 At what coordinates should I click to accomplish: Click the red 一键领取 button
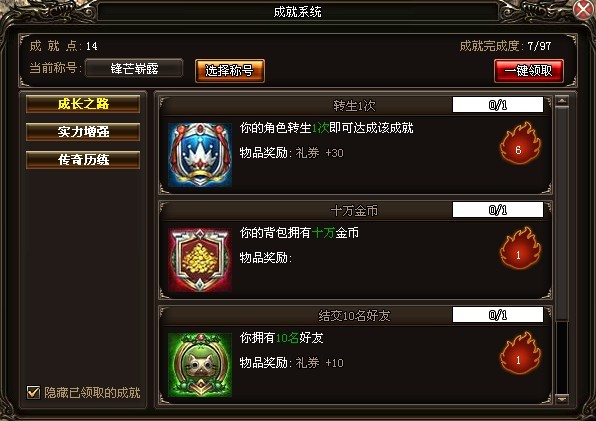[x=529, y=70]
